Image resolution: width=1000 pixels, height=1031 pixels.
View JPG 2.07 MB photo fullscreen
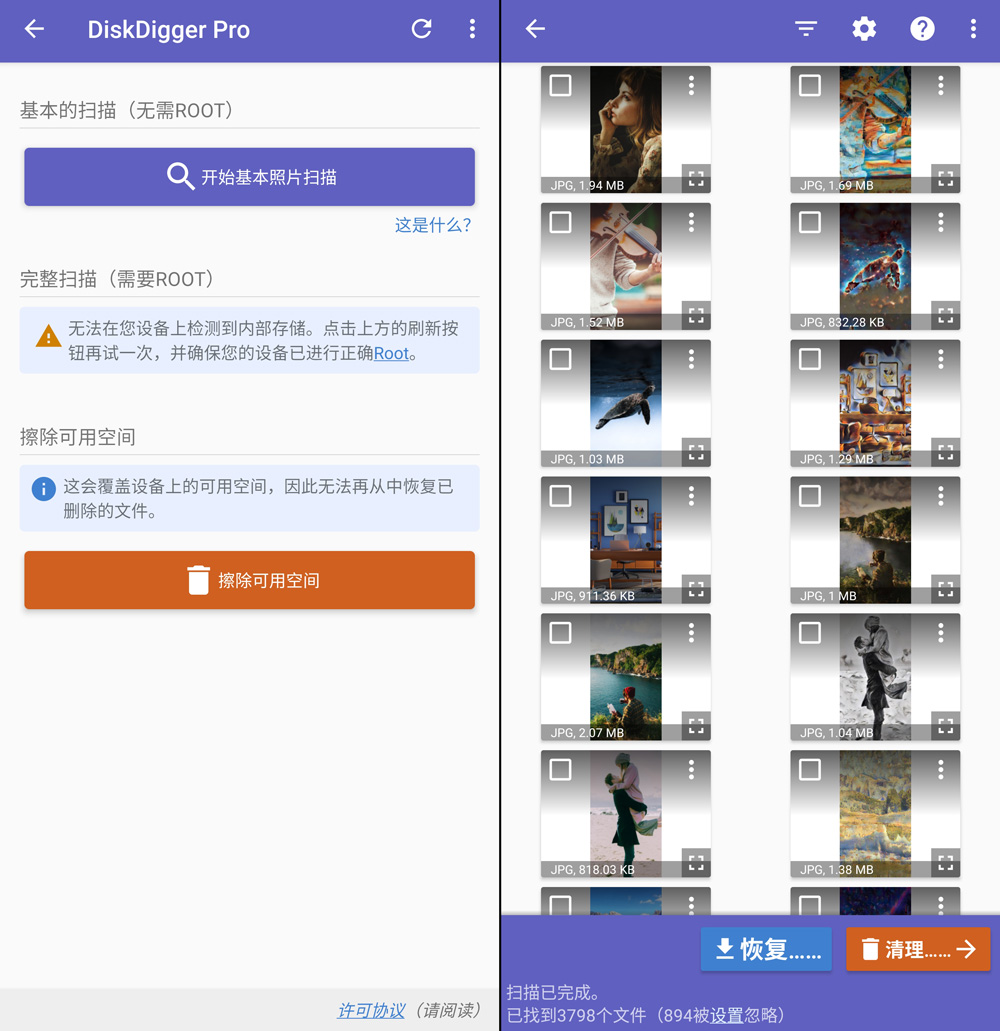[x=696, y=725]
